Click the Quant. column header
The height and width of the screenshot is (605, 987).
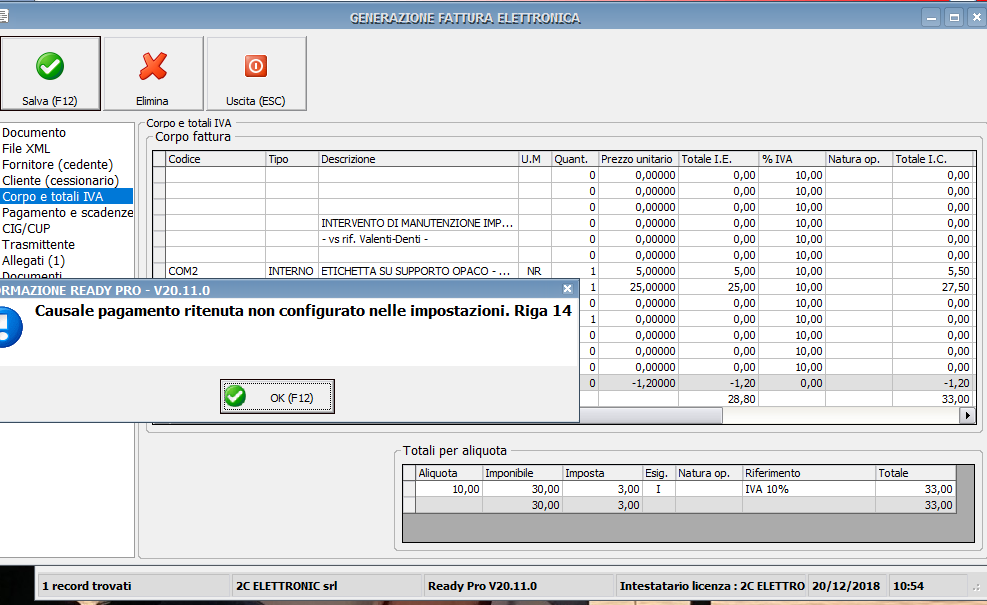coord(575,159)
